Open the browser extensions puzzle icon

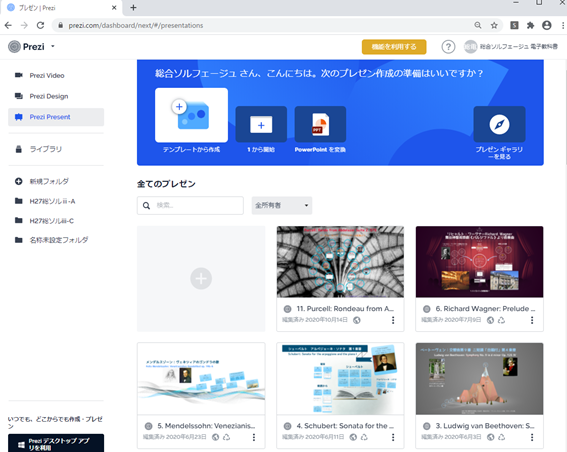click(530, 25)
